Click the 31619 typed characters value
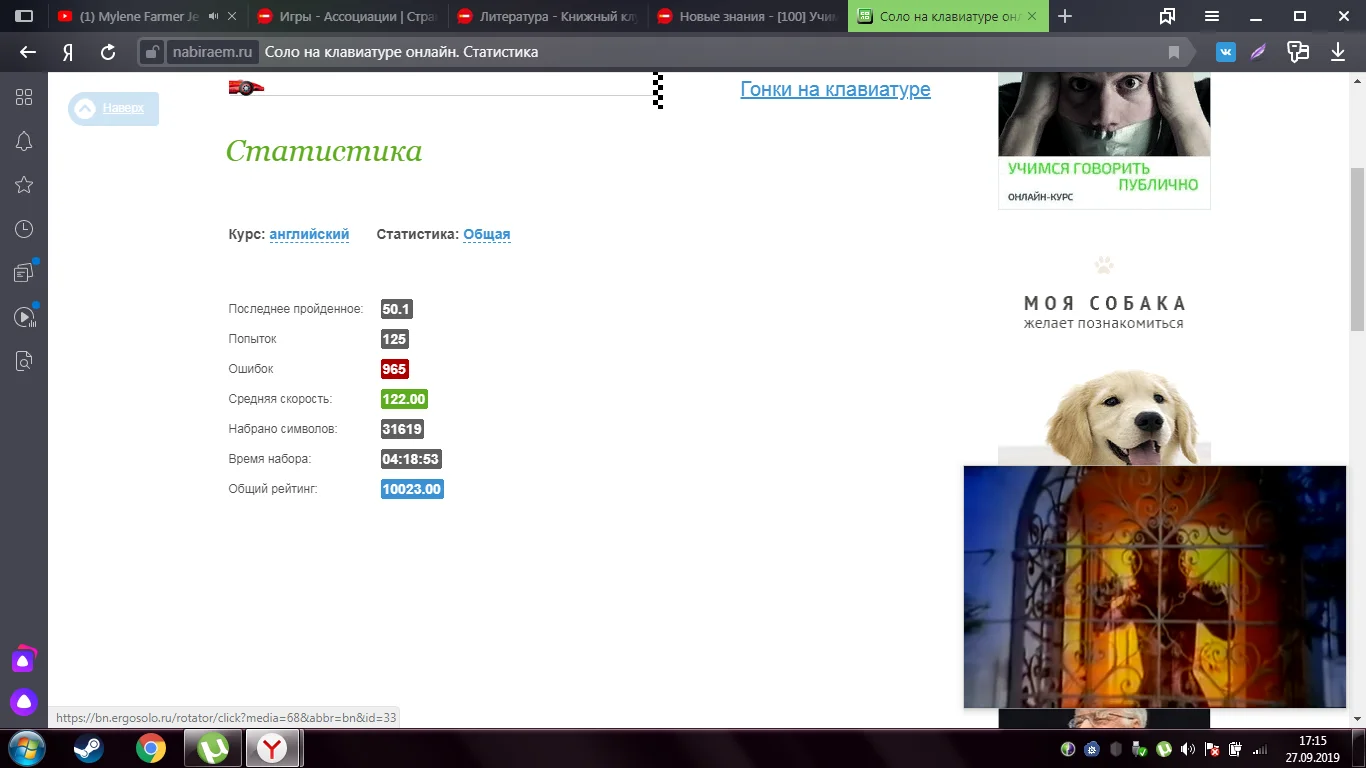Screen dimensions: 1366x768 pos(402,429)
